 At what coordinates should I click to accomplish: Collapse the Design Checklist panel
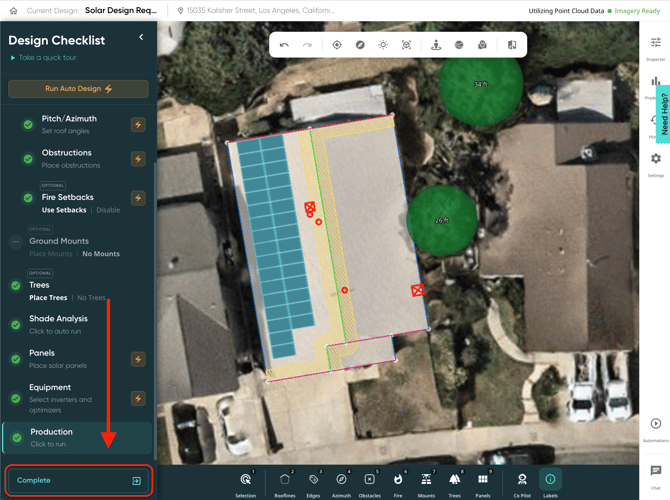[141, 37]
